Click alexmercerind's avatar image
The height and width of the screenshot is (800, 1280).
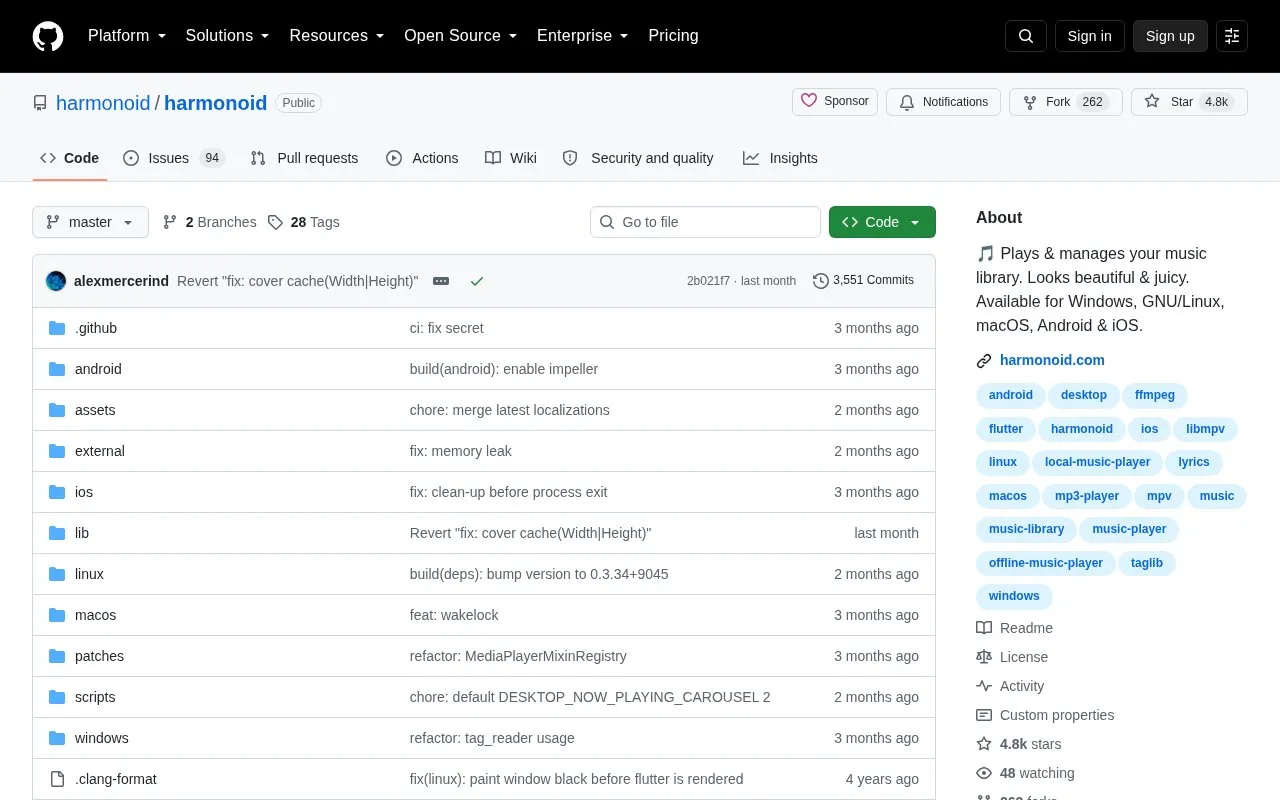pos(56,281)
